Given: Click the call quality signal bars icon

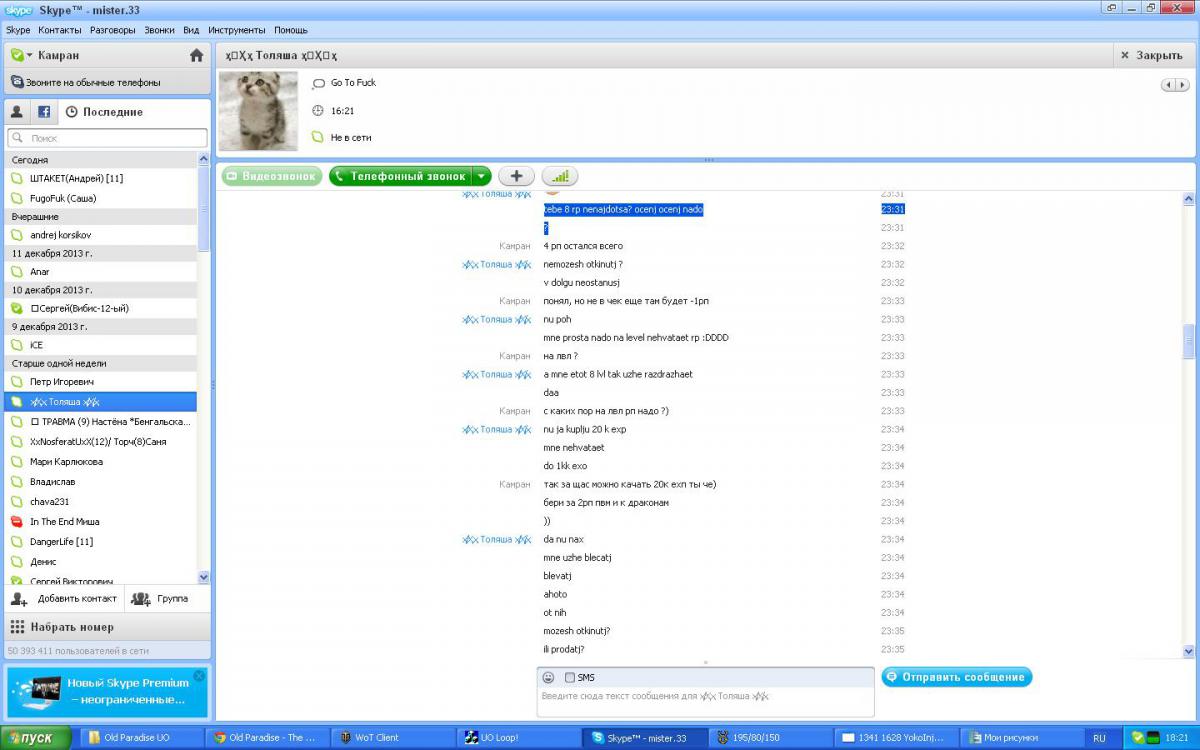Looking at the screenshot, I should 560,176.
